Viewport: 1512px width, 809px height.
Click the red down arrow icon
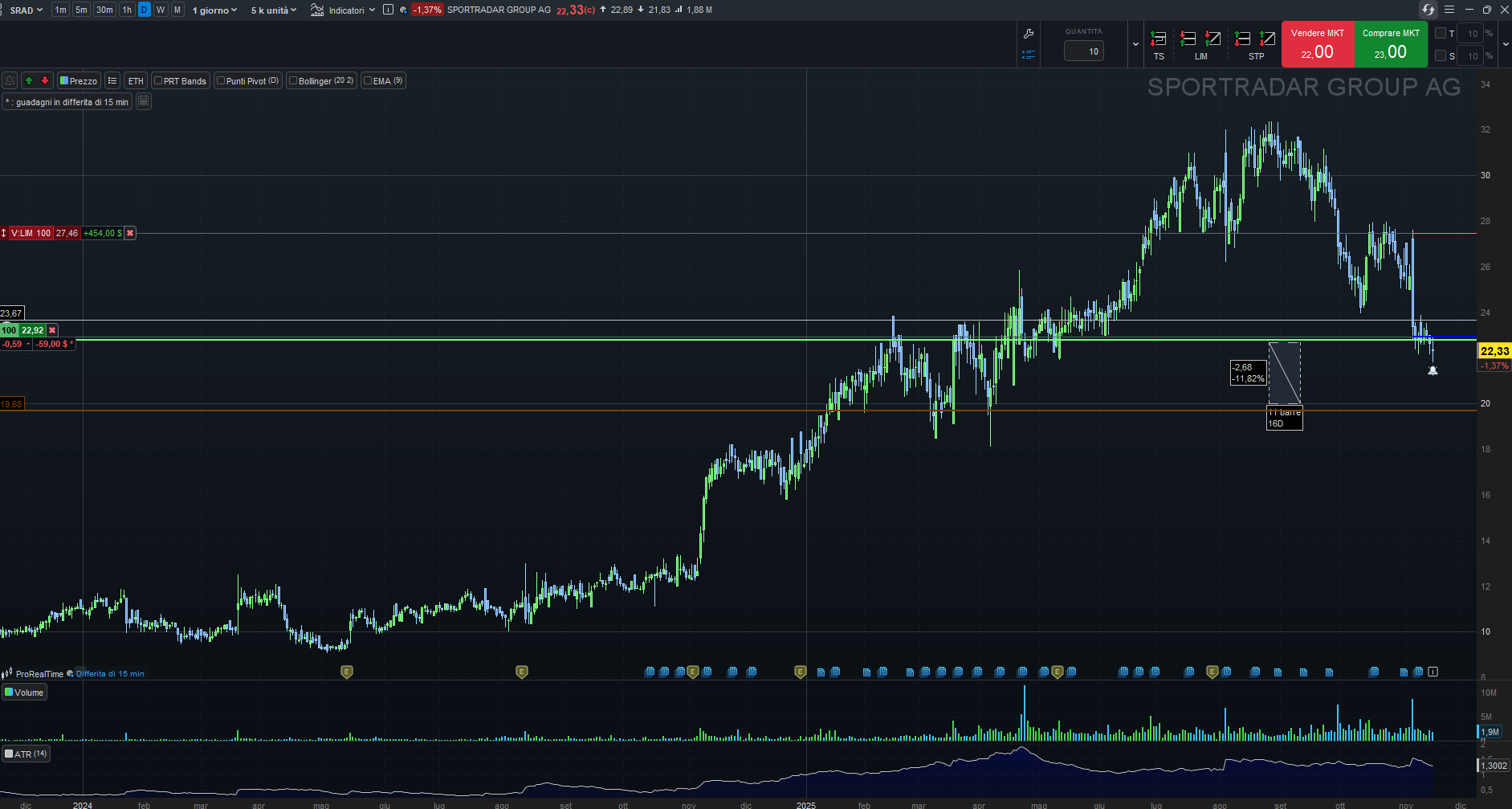pyautogui.click(x=45, y=80)
